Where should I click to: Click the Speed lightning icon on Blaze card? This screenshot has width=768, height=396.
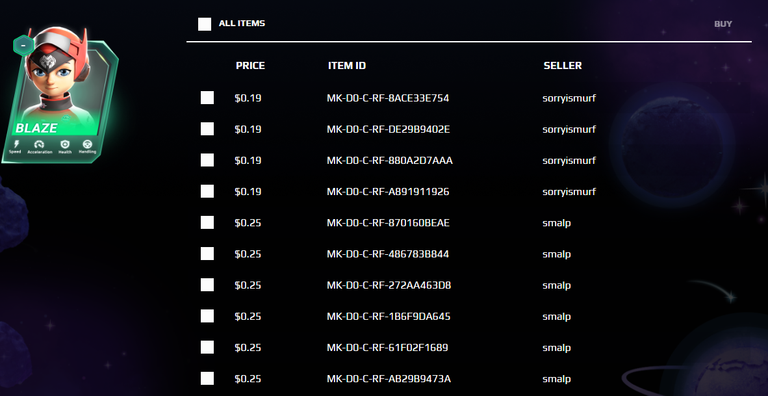click(x=15, y=144)
